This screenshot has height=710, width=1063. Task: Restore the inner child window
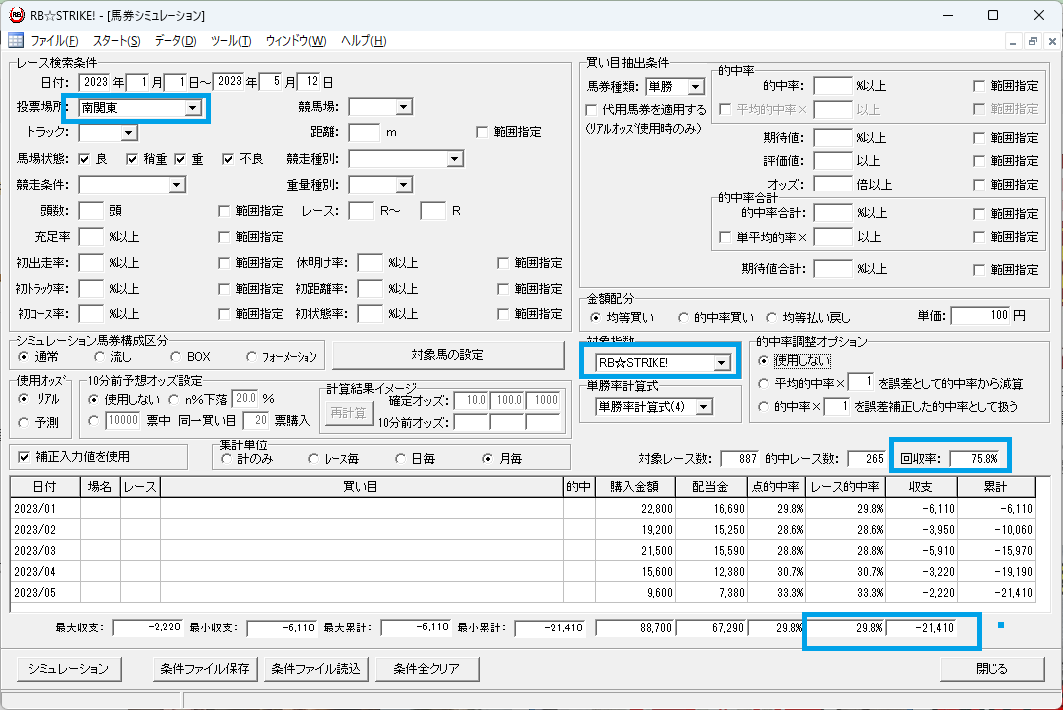[1032, 41]
